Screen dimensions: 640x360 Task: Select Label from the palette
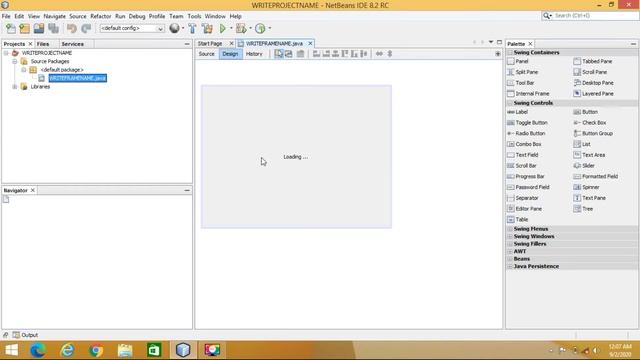[518, 112]
